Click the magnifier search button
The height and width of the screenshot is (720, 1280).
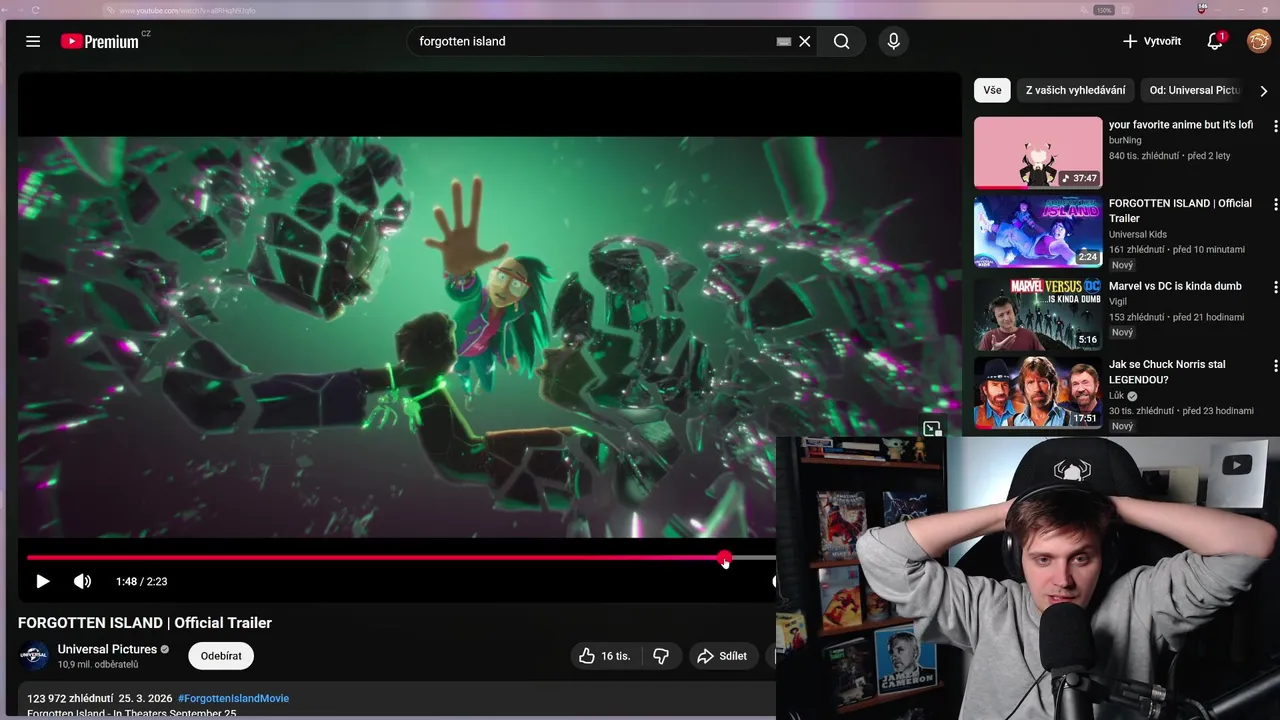(842, 41)
